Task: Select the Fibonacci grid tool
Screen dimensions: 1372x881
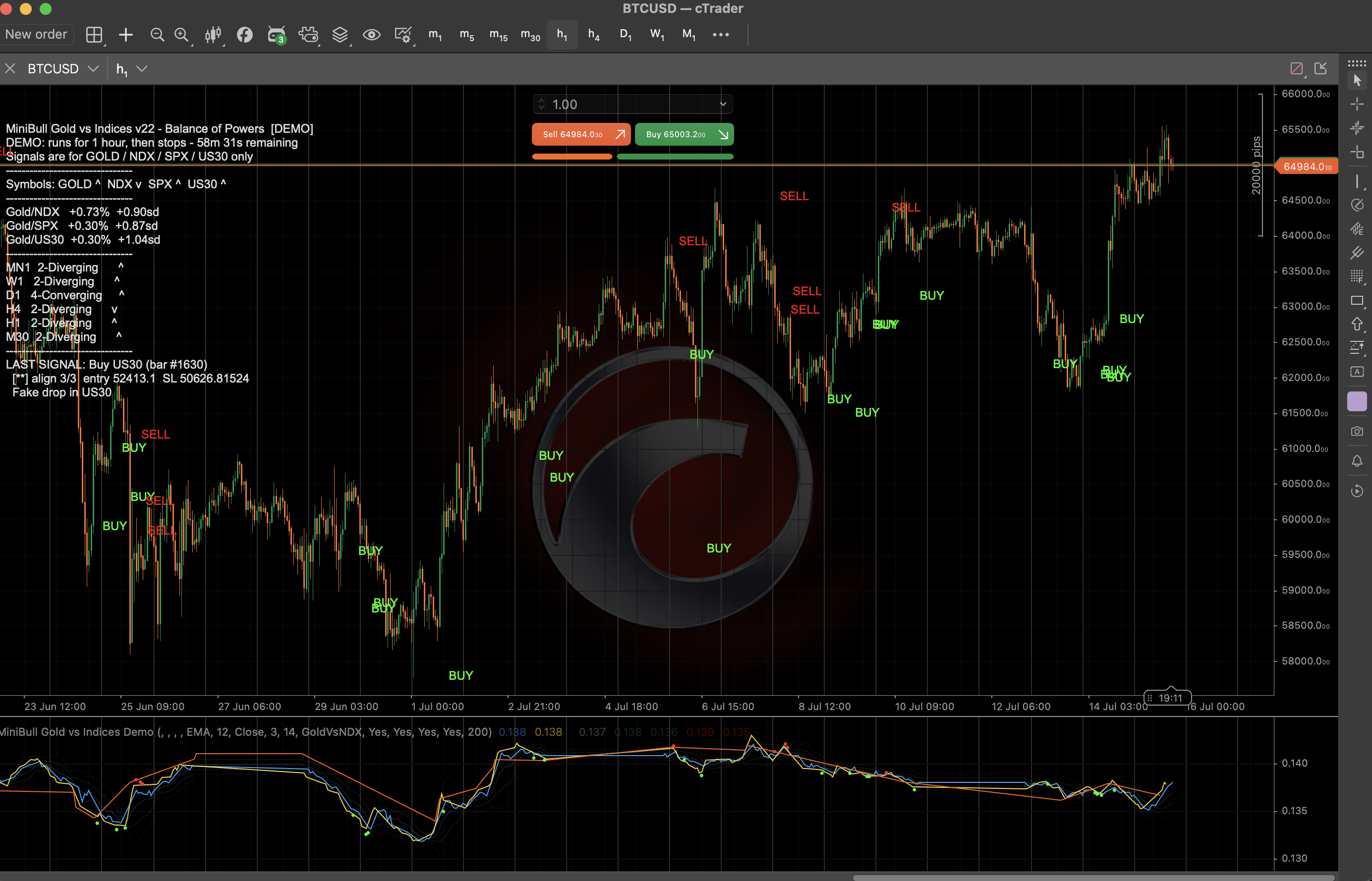Action: 1357,276
